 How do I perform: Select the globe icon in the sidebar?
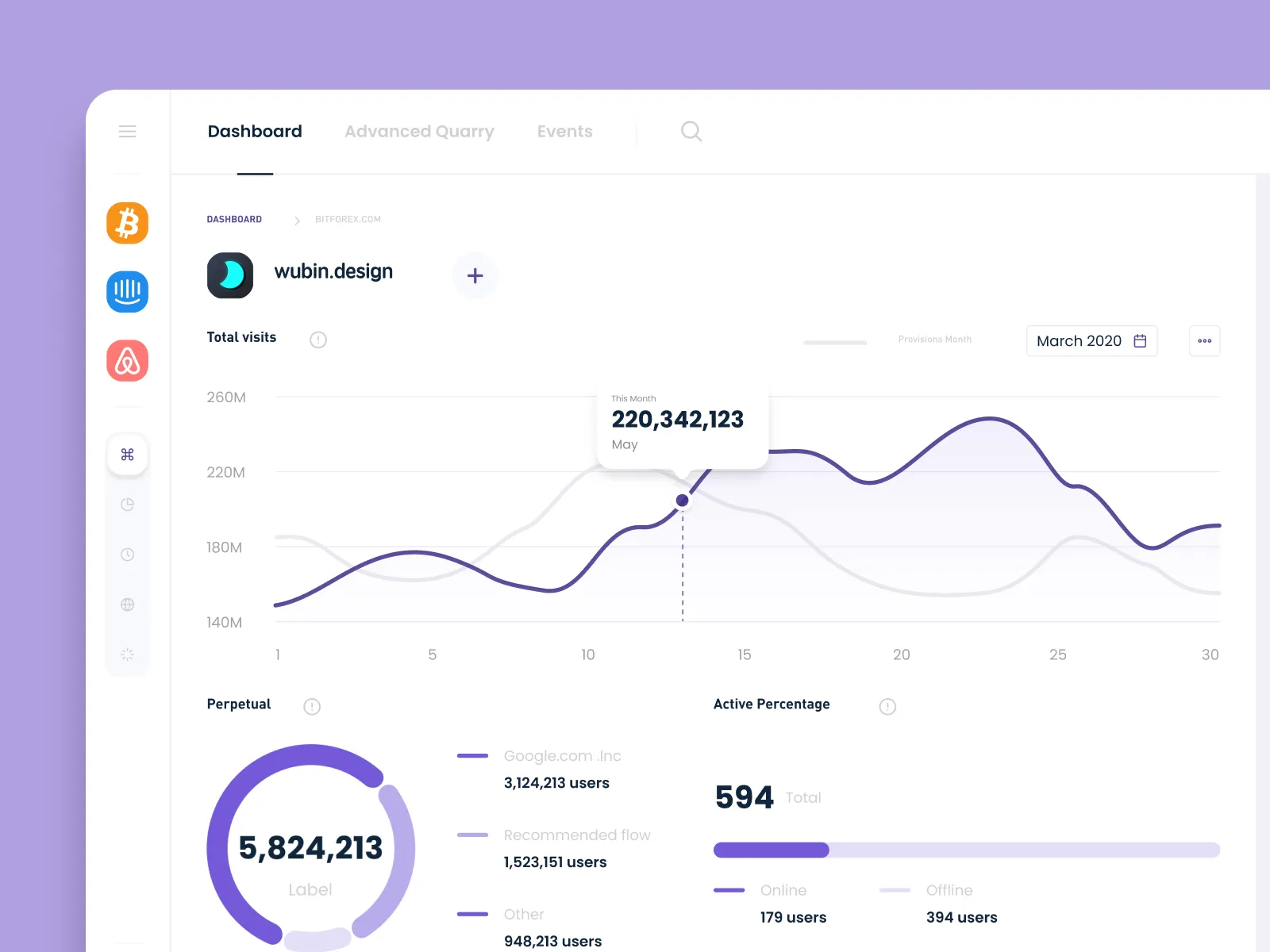(127, 605)
